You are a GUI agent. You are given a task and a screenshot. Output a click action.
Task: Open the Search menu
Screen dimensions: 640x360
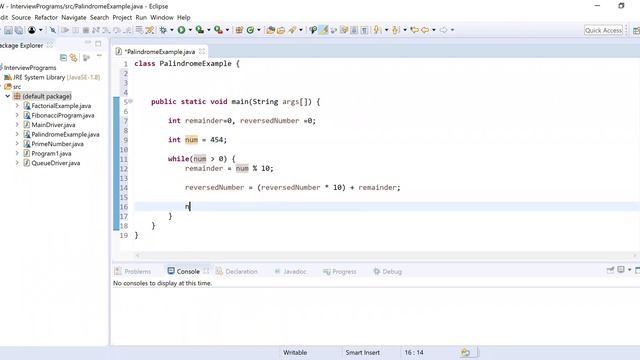tap(100, 18)
